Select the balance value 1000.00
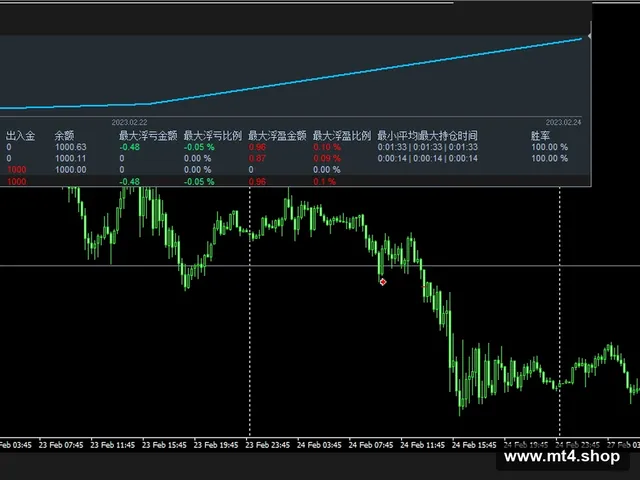Screen dimensions: 640x480 coord(71,170)
